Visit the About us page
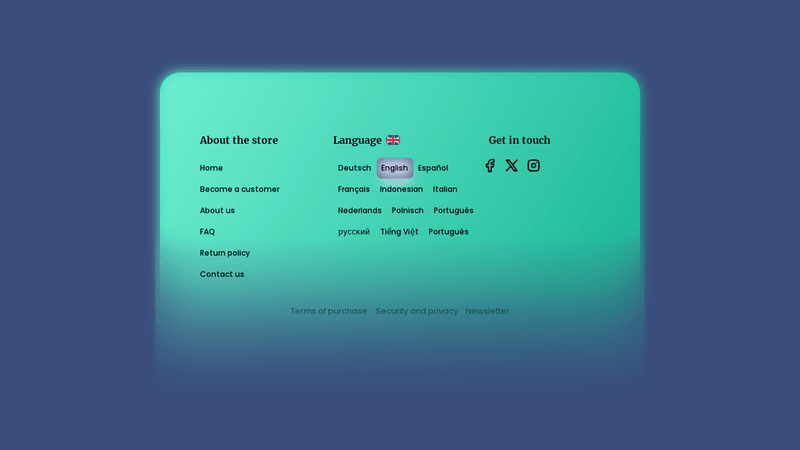 tap(217, 211)
